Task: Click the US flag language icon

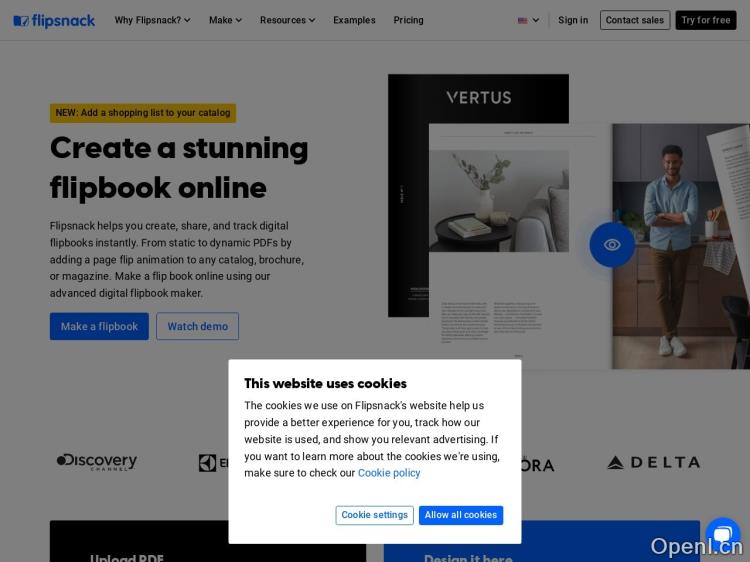Action: click(522, 21)
